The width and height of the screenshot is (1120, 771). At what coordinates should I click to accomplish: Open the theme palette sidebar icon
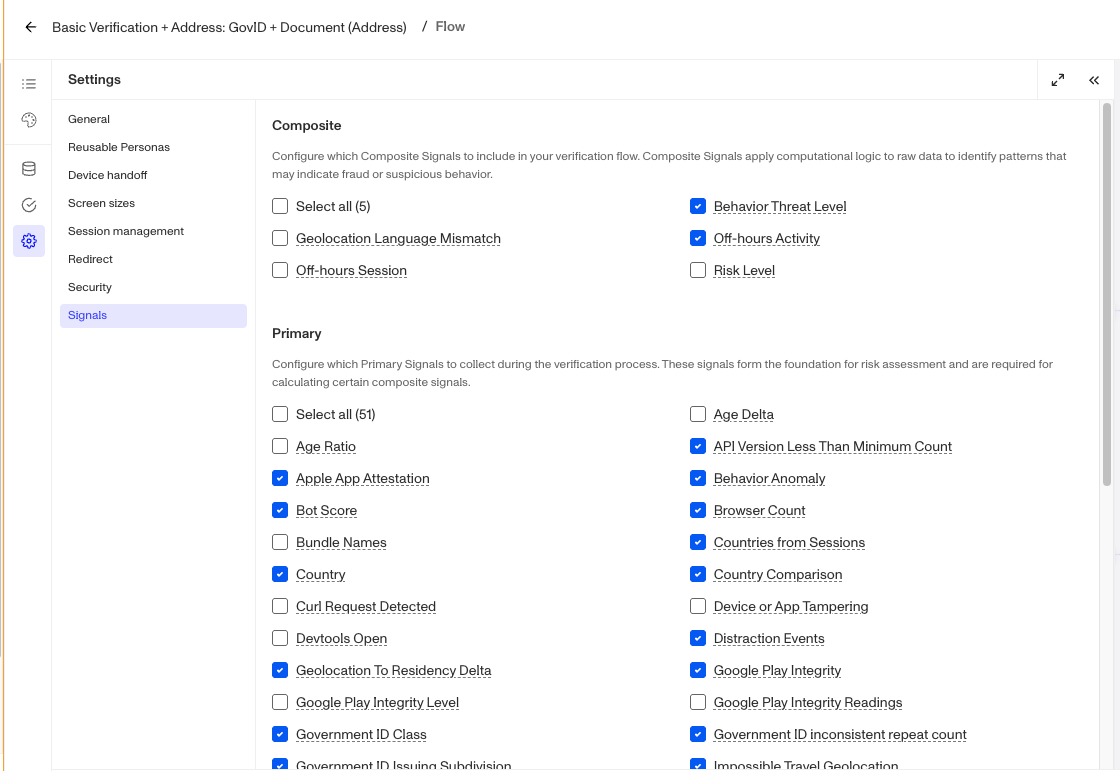click(29, 119)
